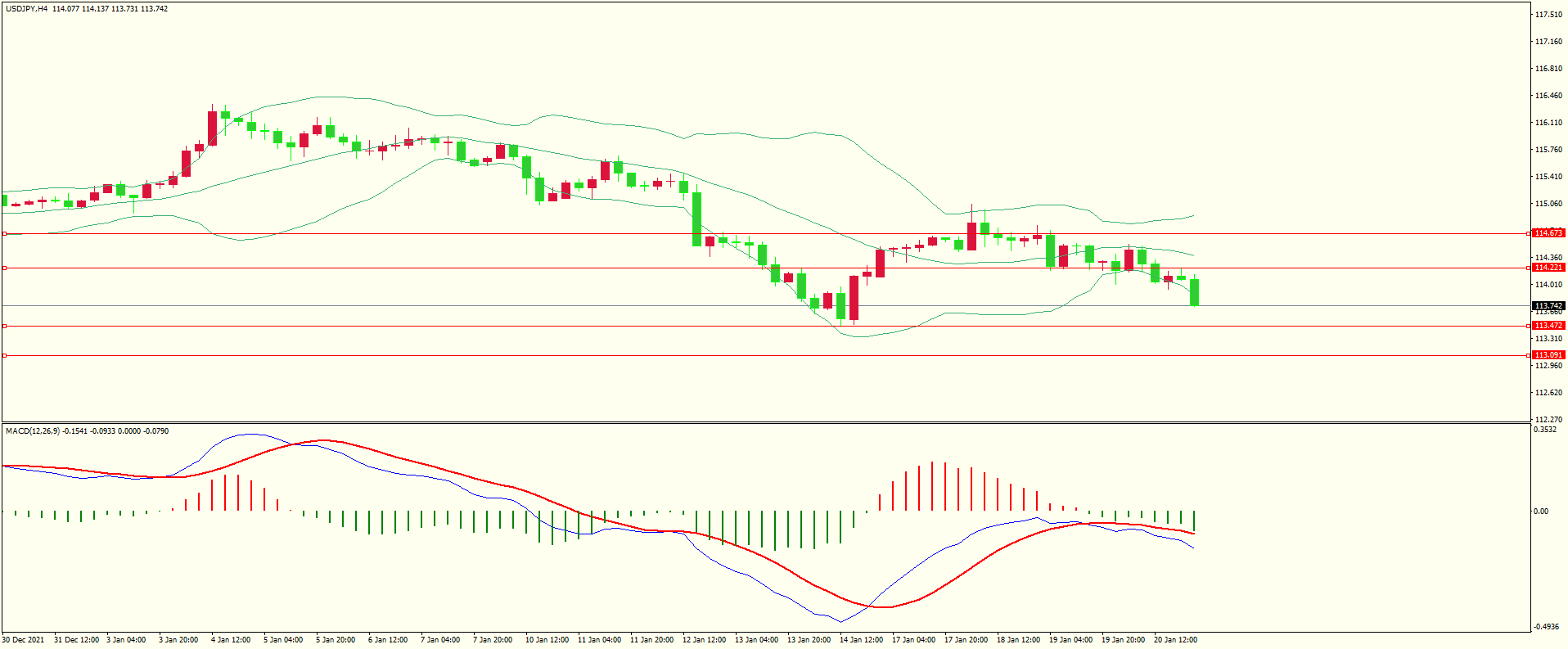Click the red 113.091 support level tag
Viewport: 1568px width, 649px height.
coord(1548,355)
